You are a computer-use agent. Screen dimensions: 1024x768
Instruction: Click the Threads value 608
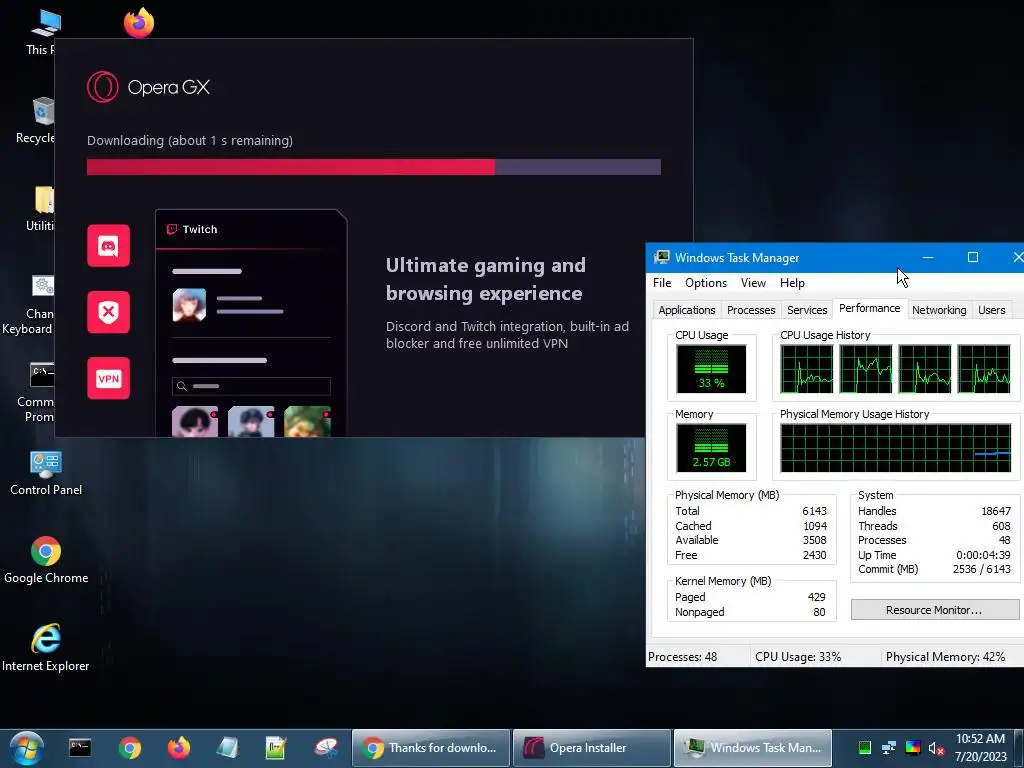[x=1001, y=526]
